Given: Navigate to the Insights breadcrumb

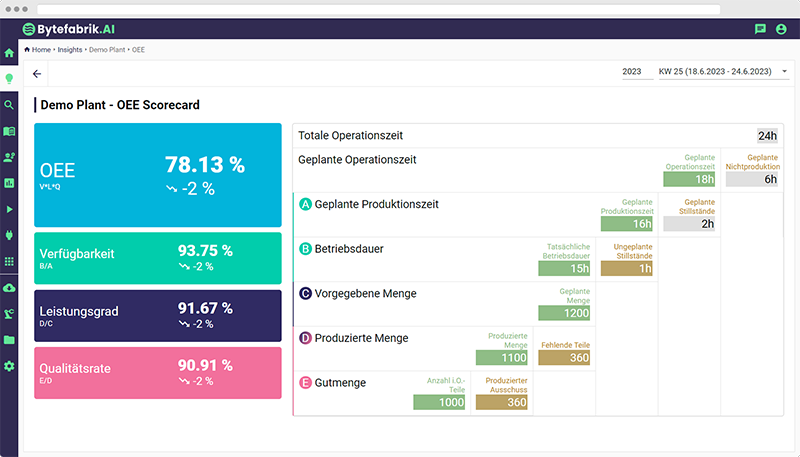Looking at the screenshot, I should coord(70,49).
